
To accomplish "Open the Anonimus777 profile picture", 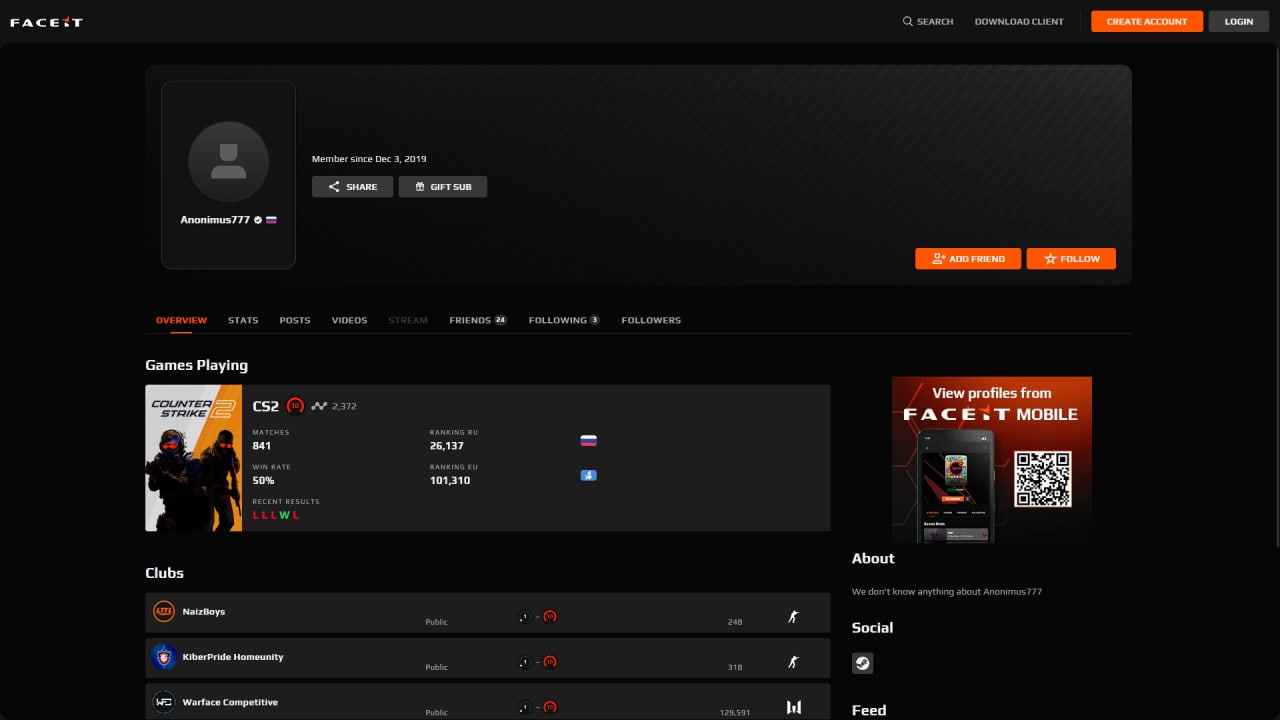I will click(x=228, y=161).
